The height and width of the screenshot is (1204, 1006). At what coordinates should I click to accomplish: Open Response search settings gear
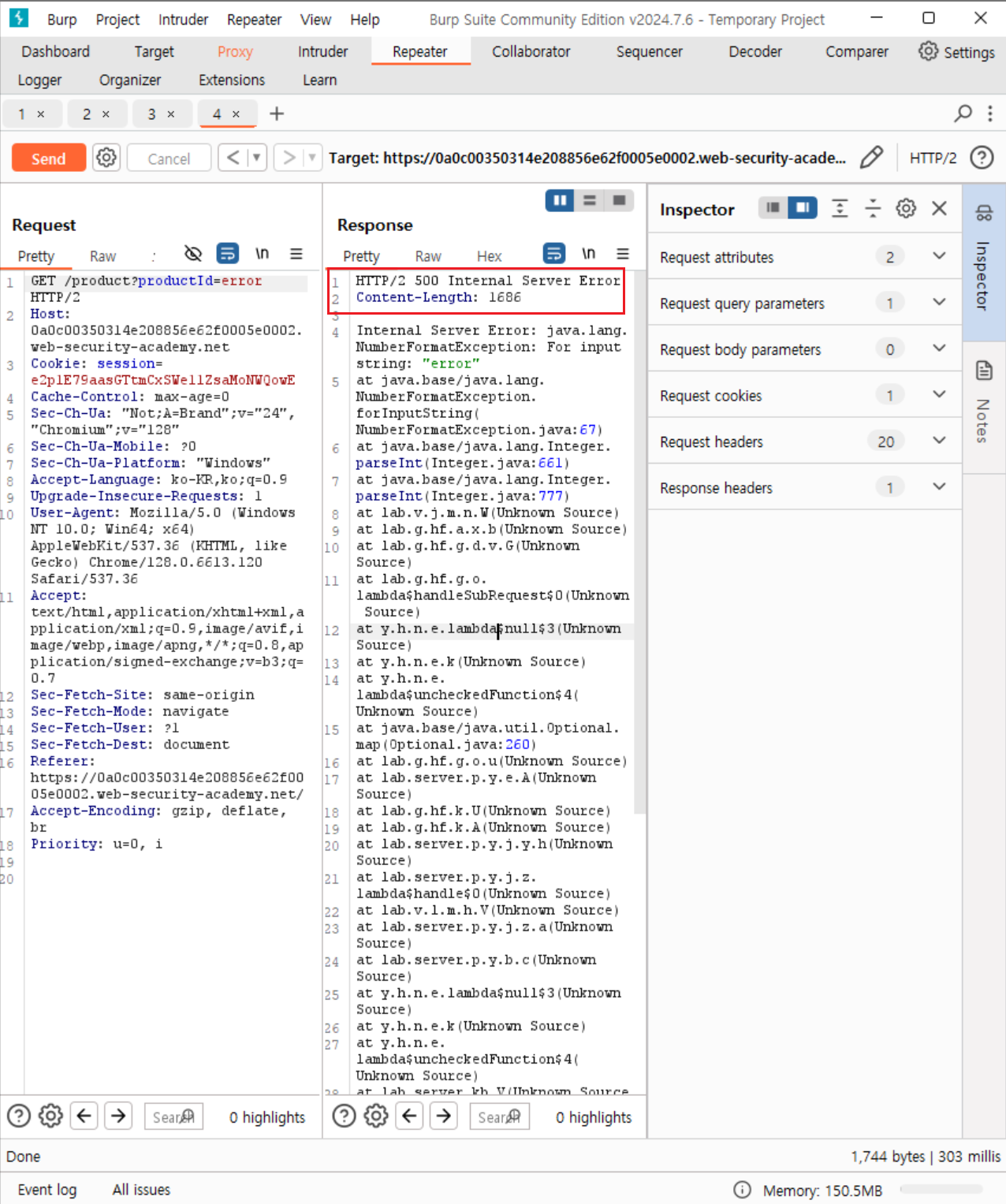pyautogui.click(x=377, y=1116)
